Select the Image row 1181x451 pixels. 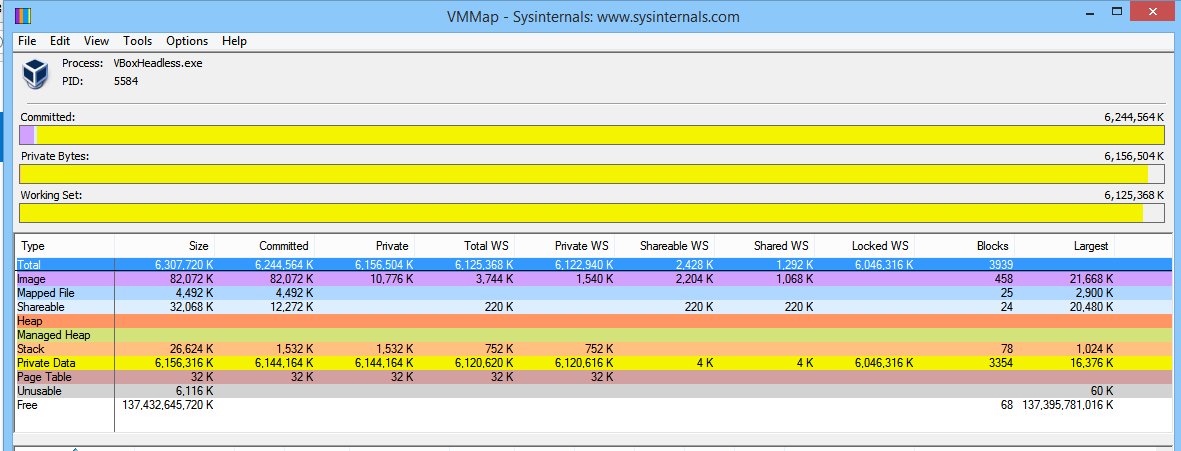click(594, 279)
